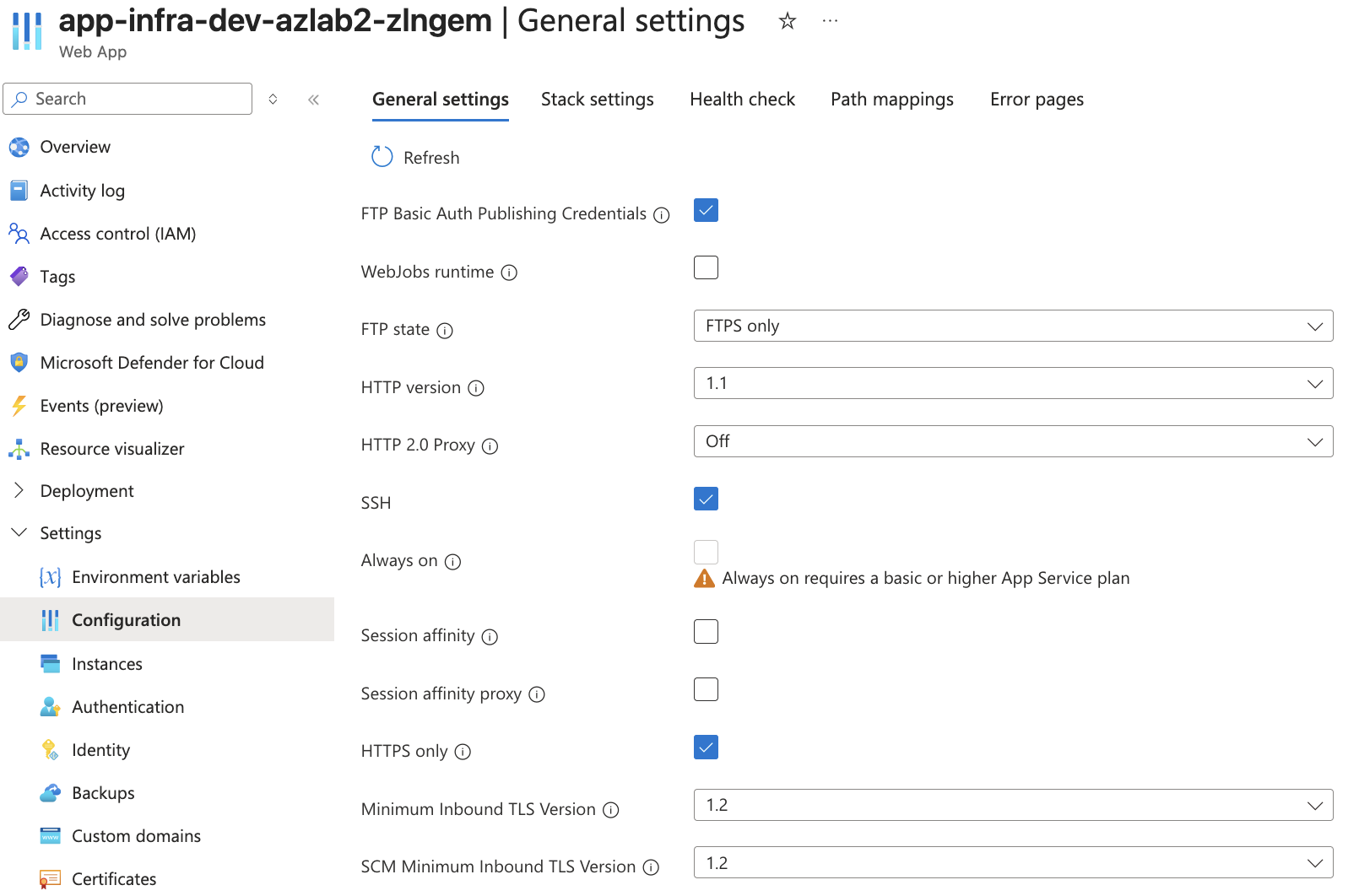This screenshot has width=1359, height=896.
Task: Open the Health check tab
Action: coord(743,100)
